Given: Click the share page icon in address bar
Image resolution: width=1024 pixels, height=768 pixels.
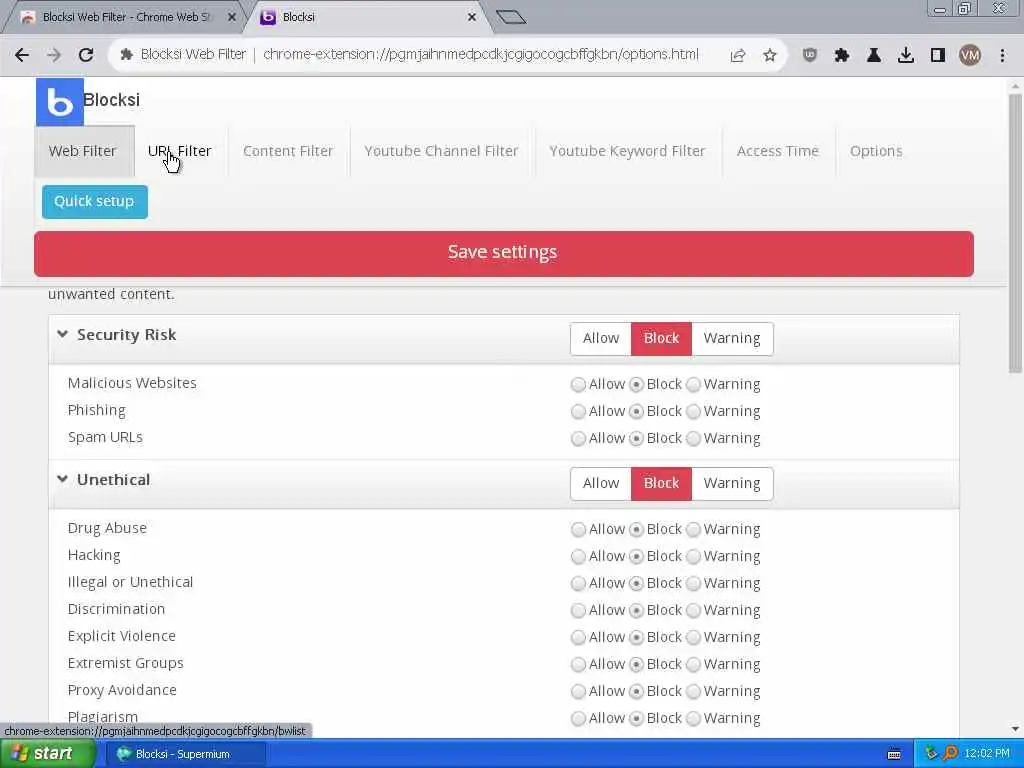Looking at the screenshot, I should (x=738, y=55).
